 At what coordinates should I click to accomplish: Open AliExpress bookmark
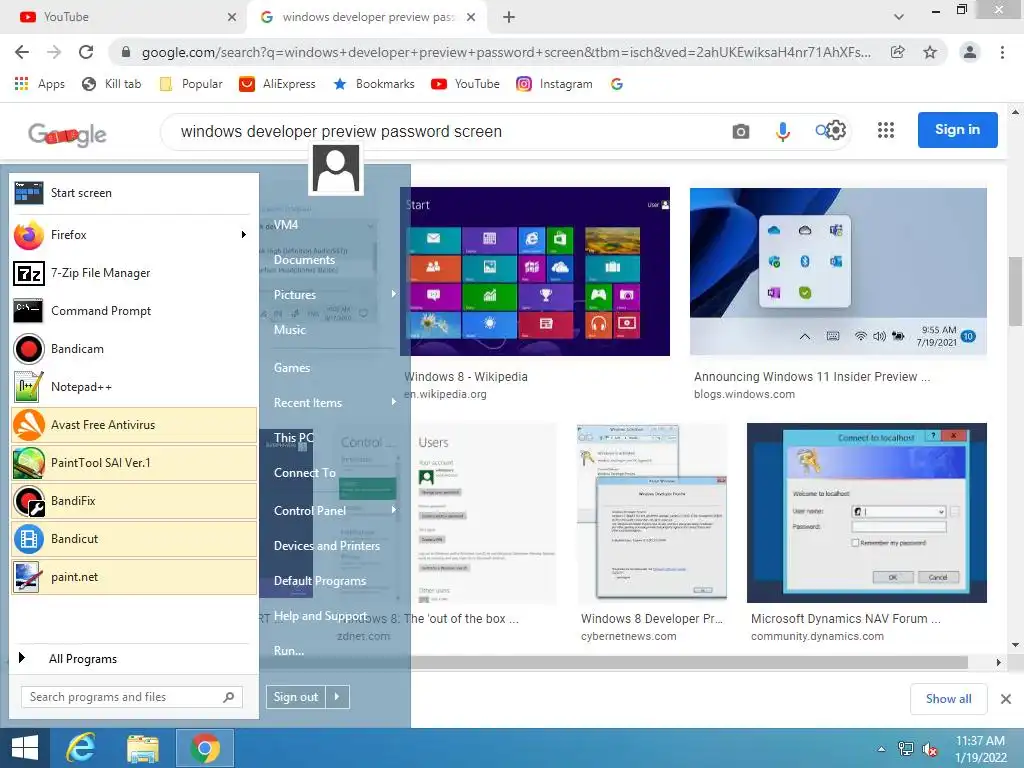click(278, 84)
